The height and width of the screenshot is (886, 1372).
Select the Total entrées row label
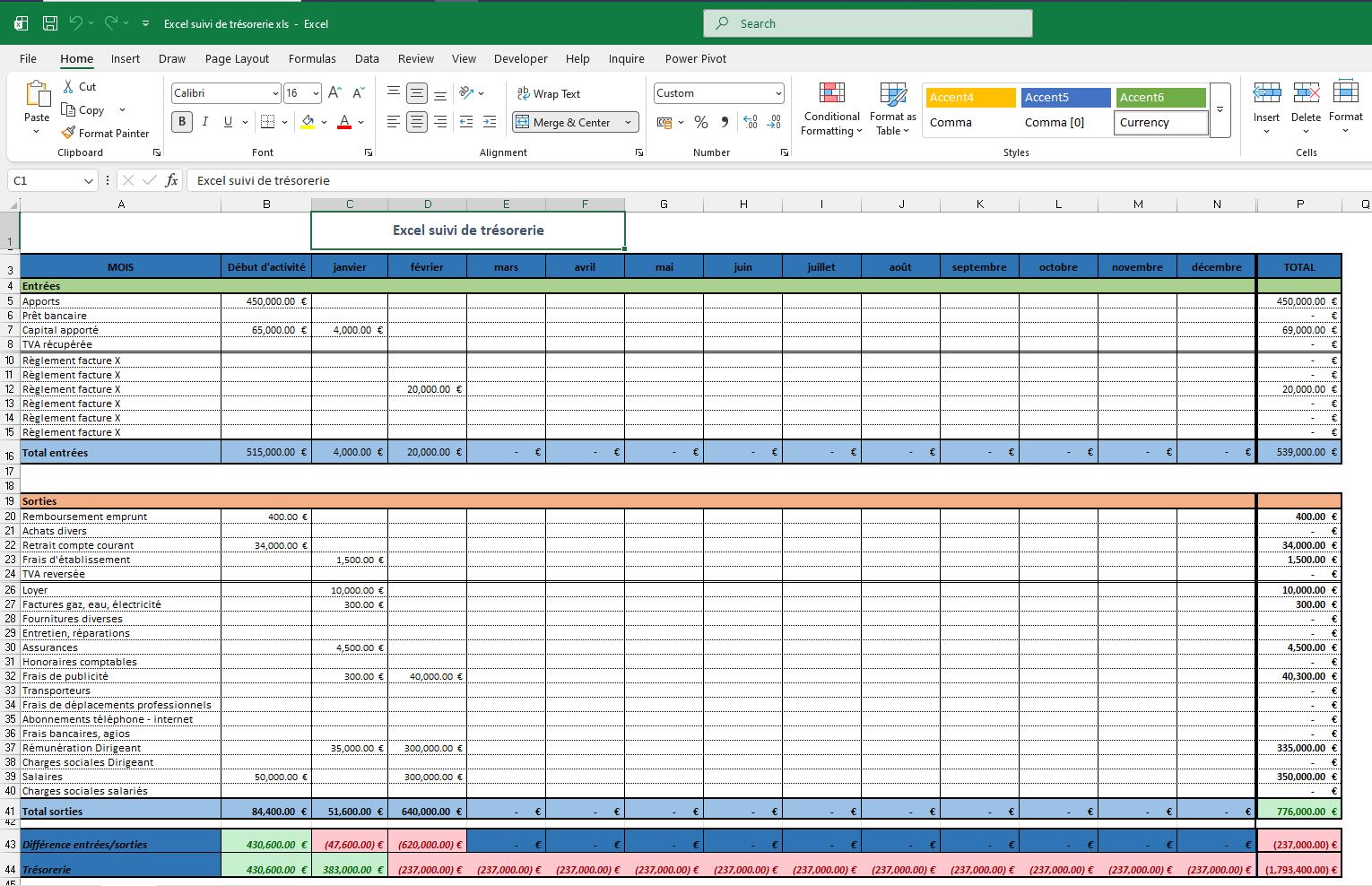(x=56, y=453)
